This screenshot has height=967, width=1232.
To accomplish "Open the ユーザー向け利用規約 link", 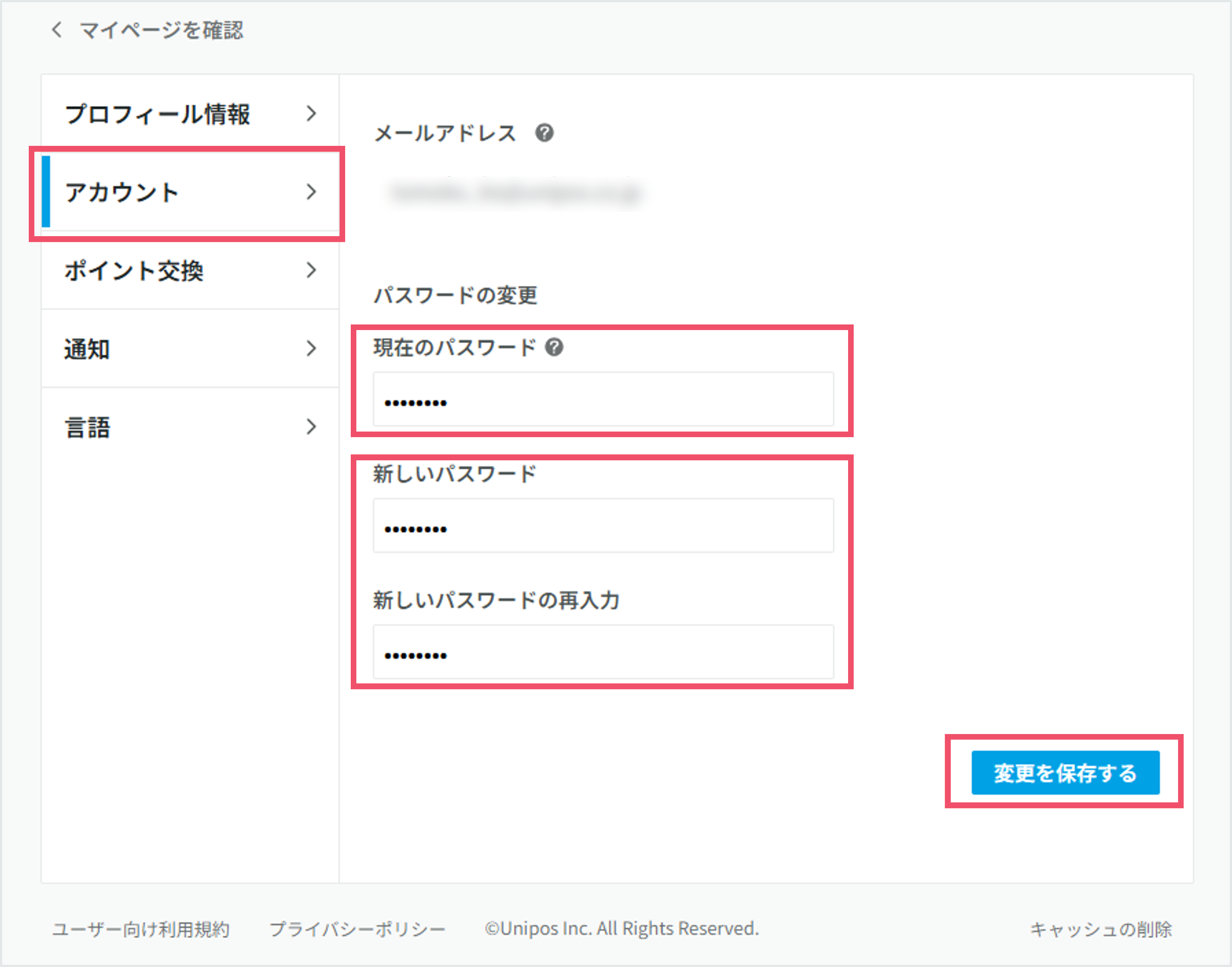I will pos(141,929).
